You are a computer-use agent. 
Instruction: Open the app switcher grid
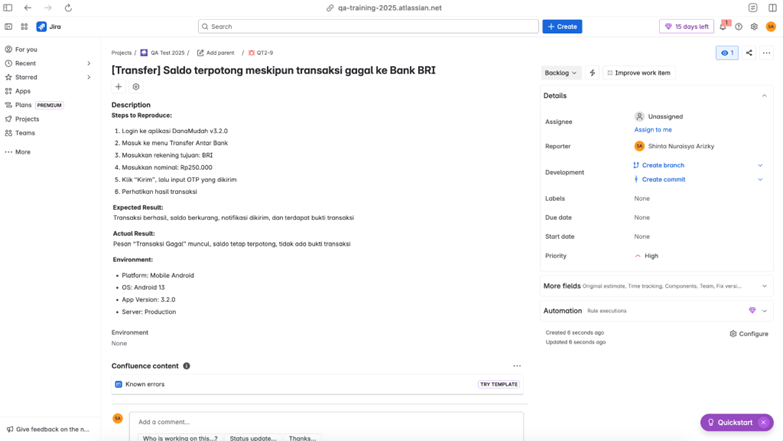[x=24, y=26]
